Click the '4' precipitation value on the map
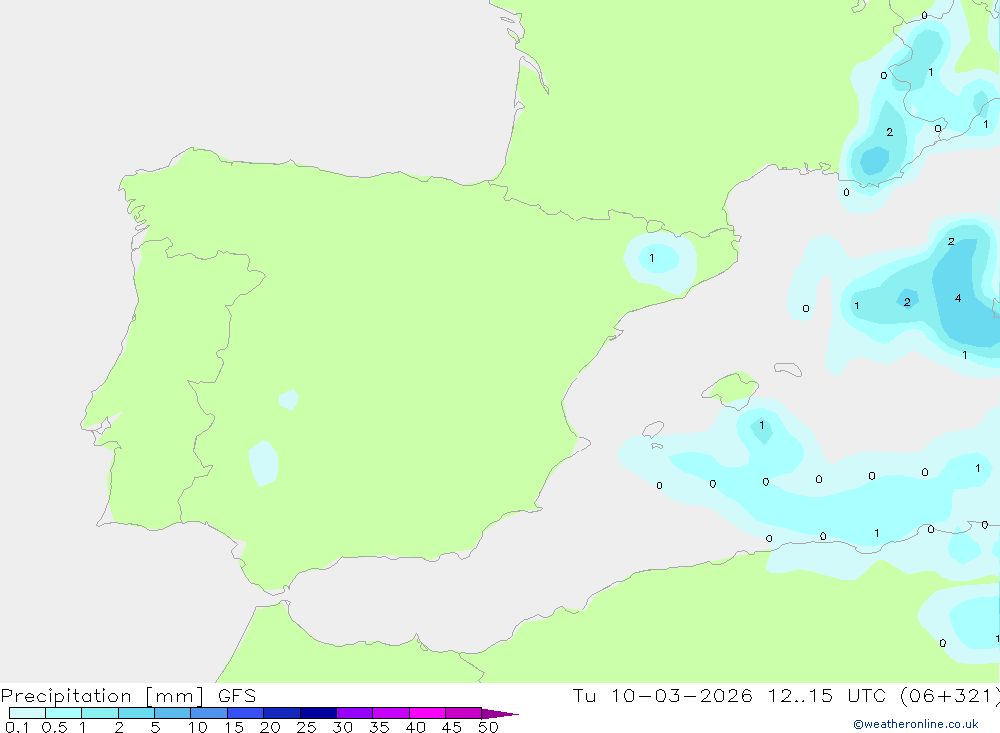This screenshot has width=1000, height=733. pos(958,298)
